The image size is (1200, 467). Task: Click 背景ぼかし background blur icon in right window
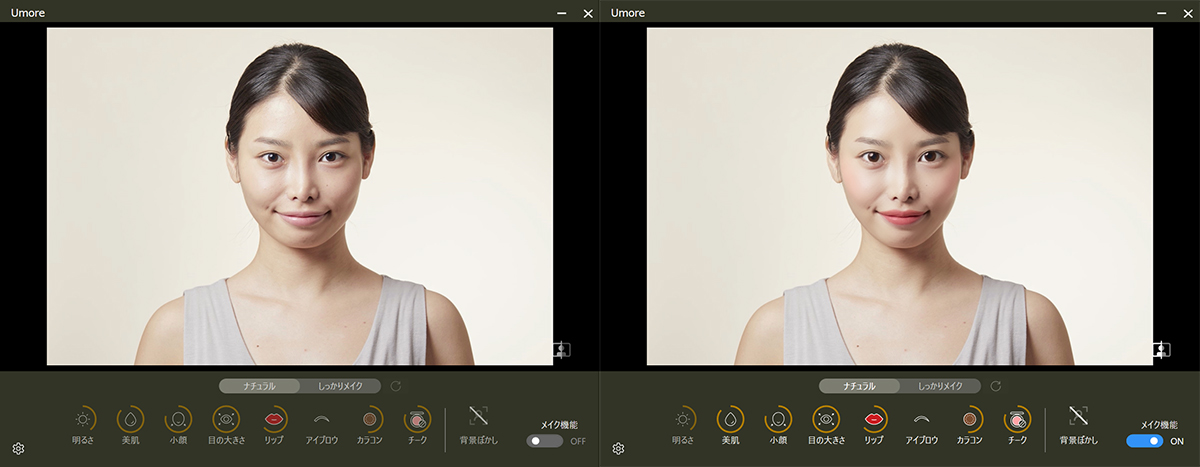(1078, 416)
